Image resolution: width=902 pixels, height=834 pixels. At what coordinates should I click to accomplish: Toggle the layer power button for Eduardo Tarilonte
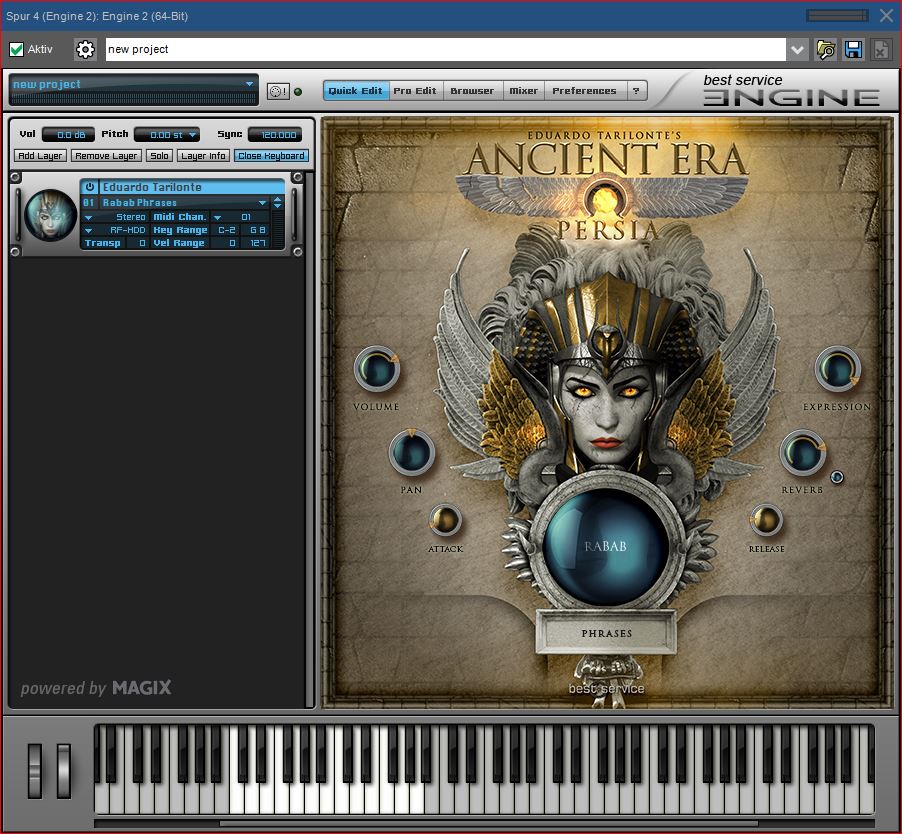pos(90,187)
